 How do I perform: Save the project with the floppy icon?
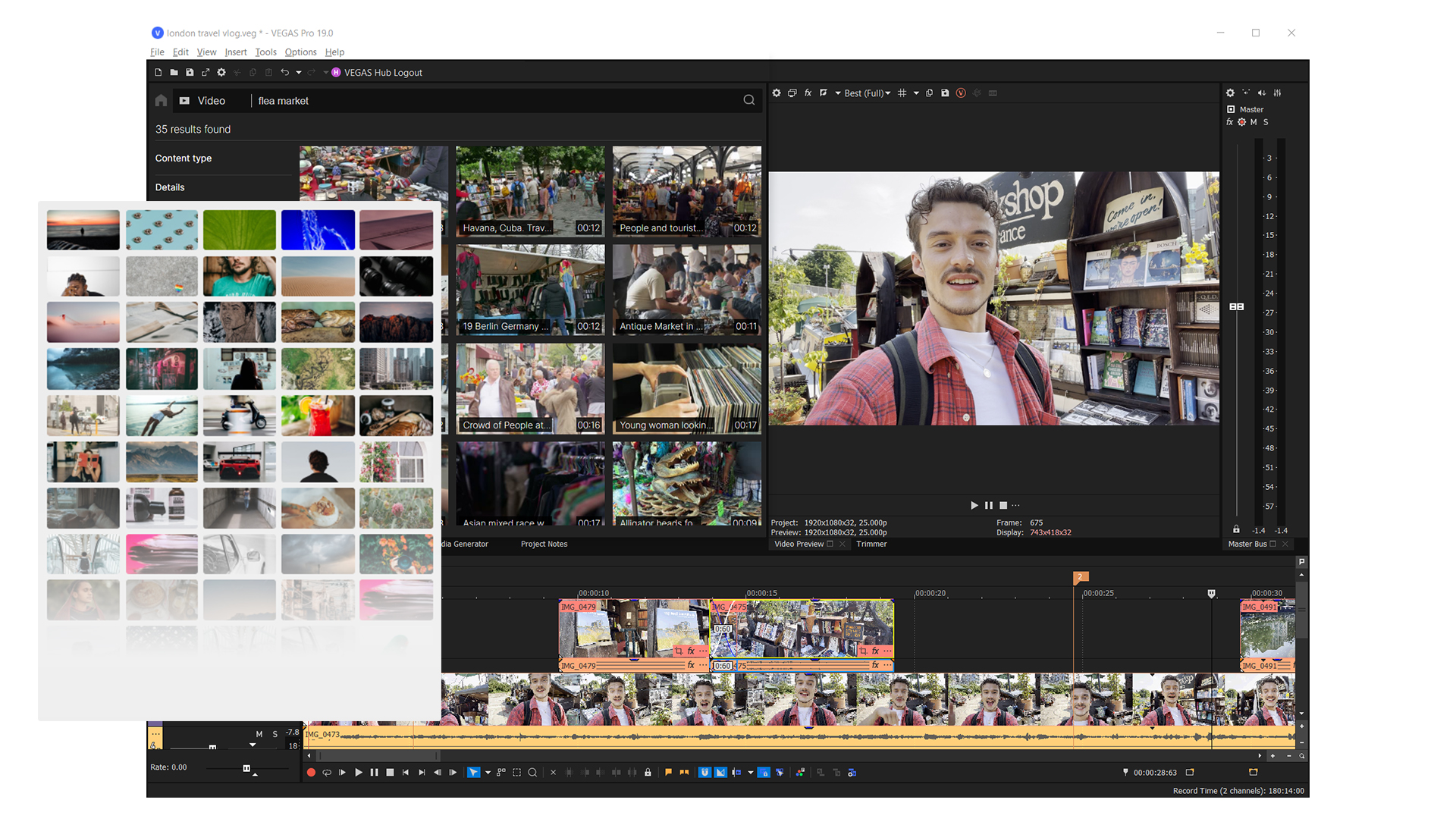tap(190, 73)
